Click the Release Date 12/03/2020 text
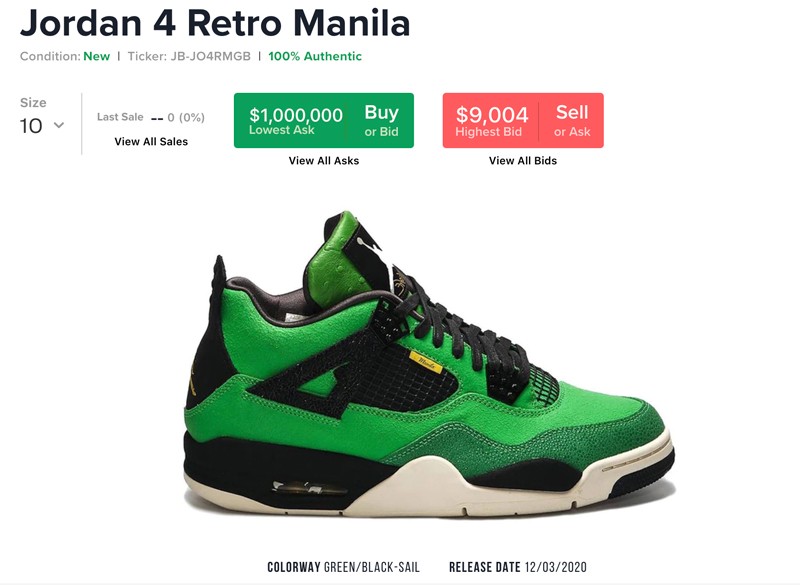Image resolution: width=800 pixels, height=585 pixels. click(518, 567)
